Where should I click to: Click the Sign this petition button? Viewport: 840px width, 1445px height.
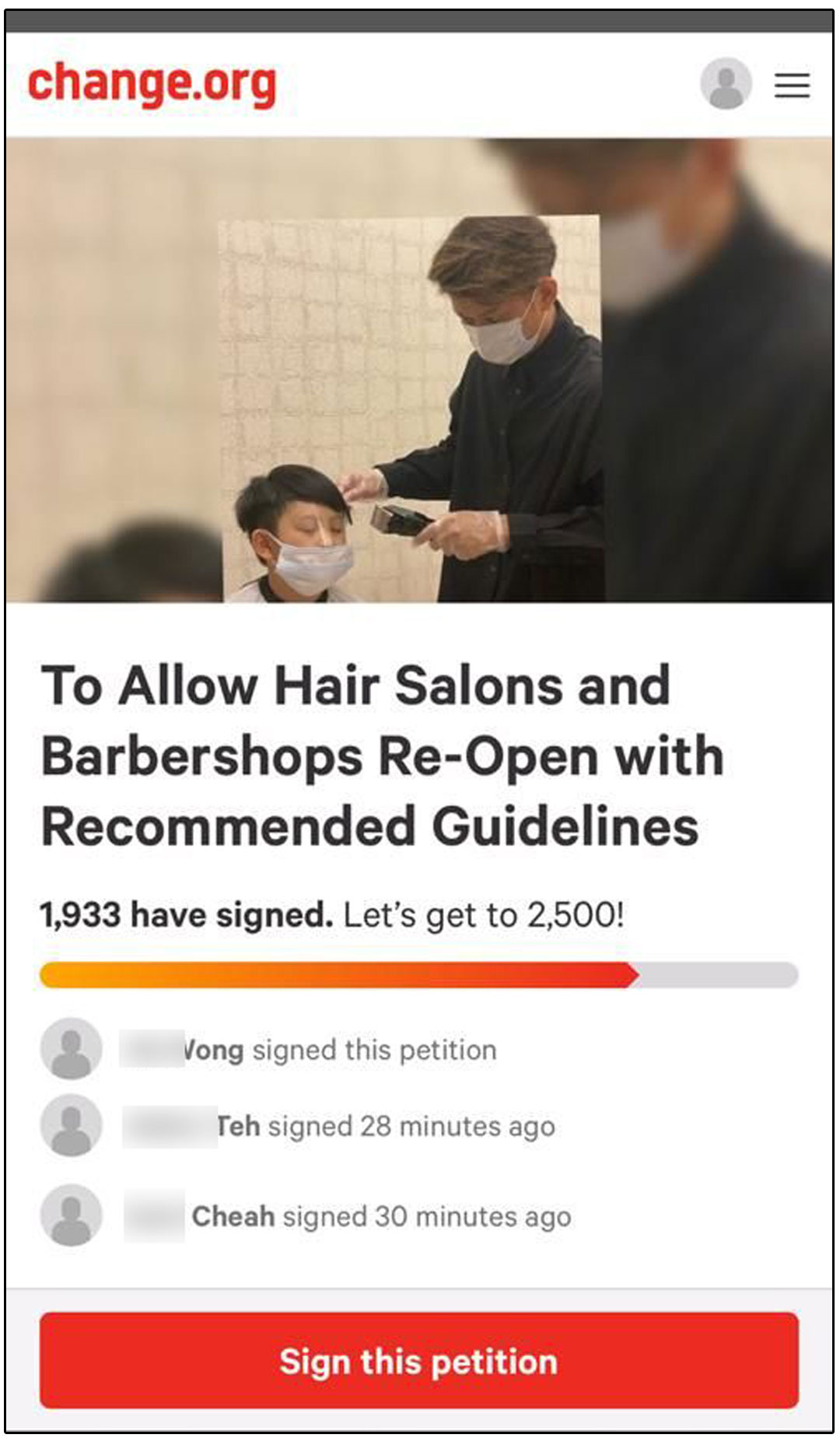[419, 1360]
